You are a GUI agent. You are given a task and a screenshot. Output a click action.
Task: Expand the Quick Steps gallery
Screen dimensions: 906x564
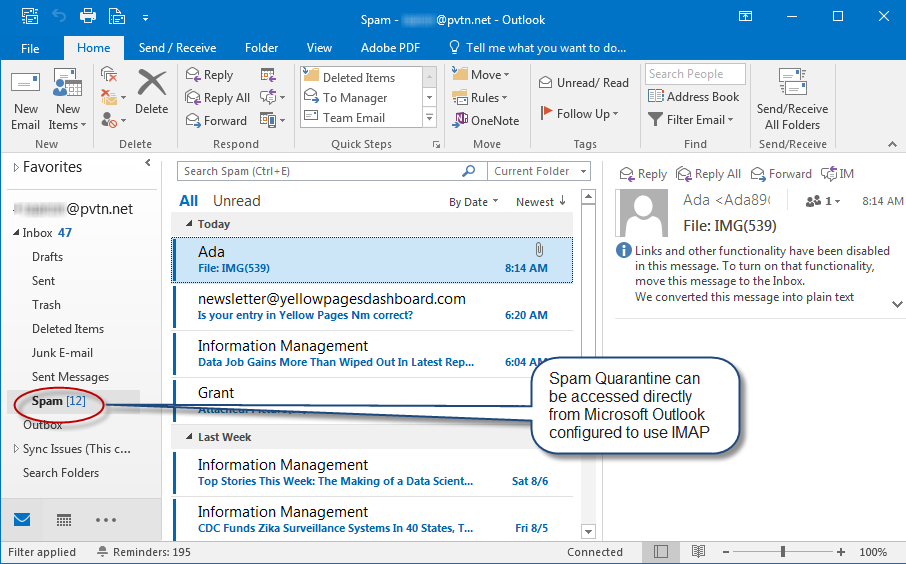click(x=429, y=118)
